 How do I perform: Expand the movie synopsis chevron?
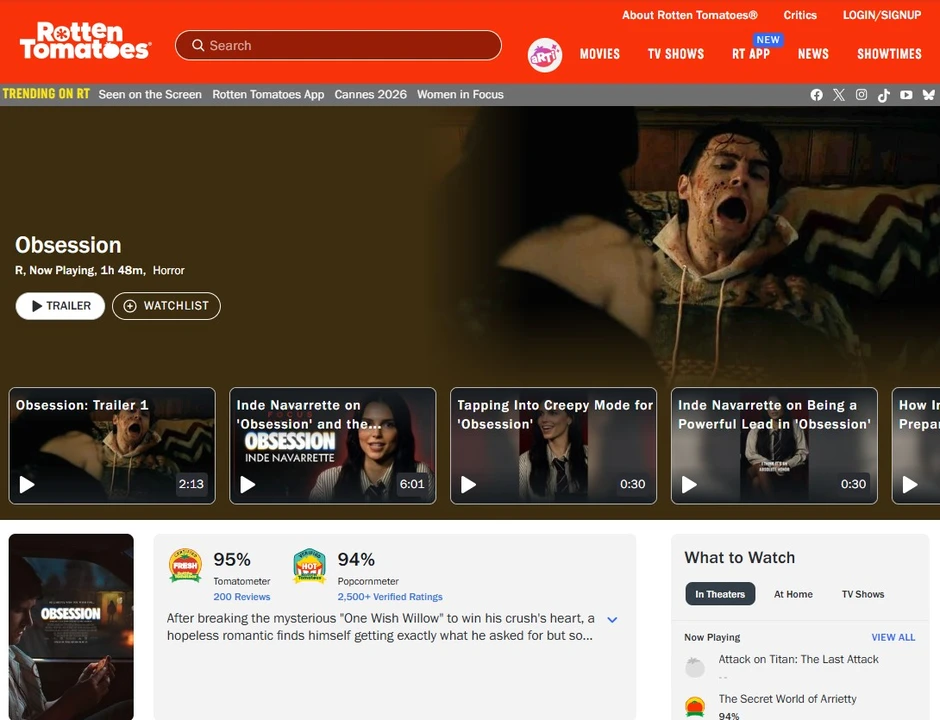point(612,619)
